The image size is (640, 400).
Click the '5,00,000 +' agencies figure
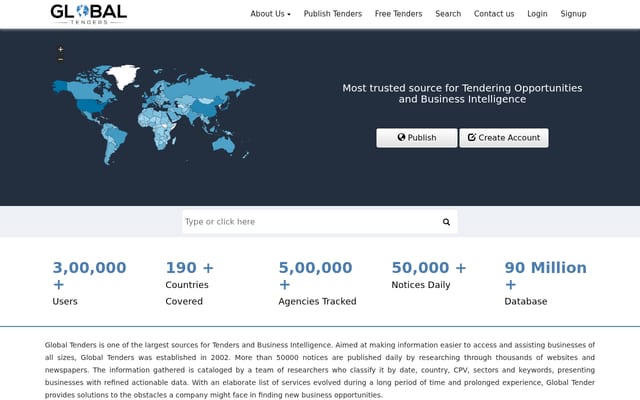(316, 276)
